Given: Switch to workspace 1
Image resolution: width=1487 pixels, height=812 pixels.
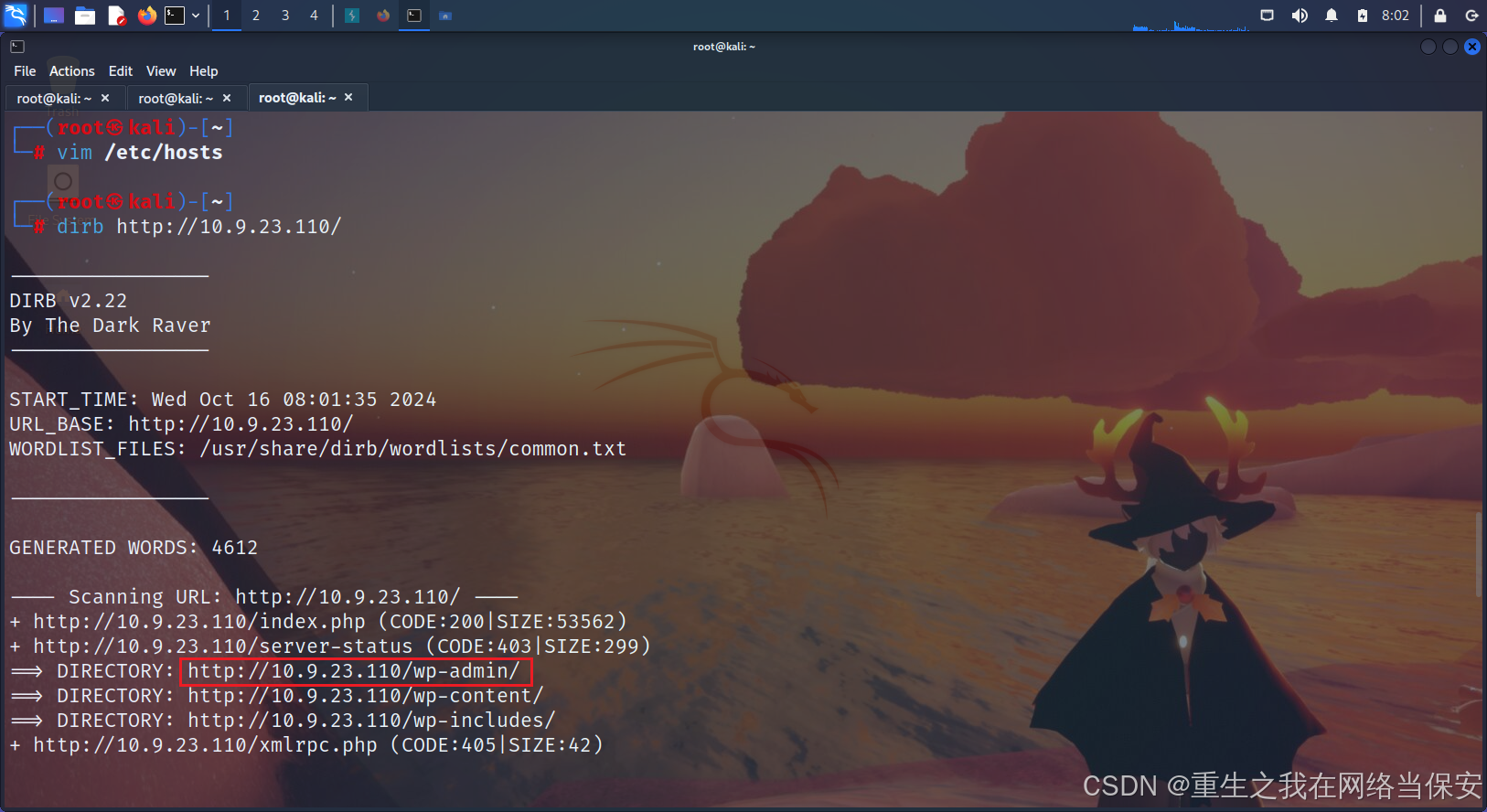Looking at the screenshot, I should 227,16.
